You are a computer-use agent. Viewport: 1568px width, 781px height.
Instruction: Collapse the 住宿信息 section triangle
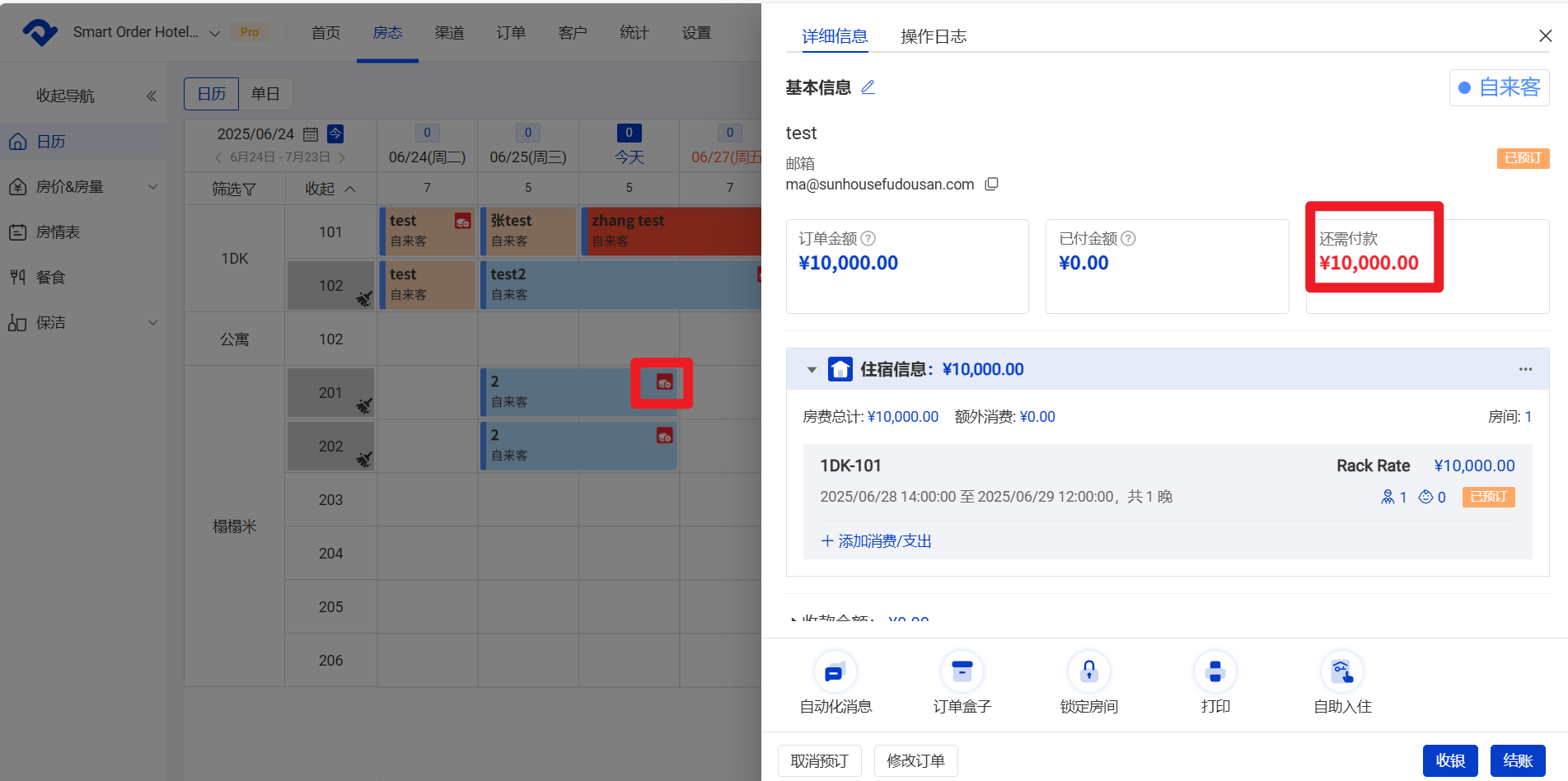pyautogui.click(x=812, y=370)
